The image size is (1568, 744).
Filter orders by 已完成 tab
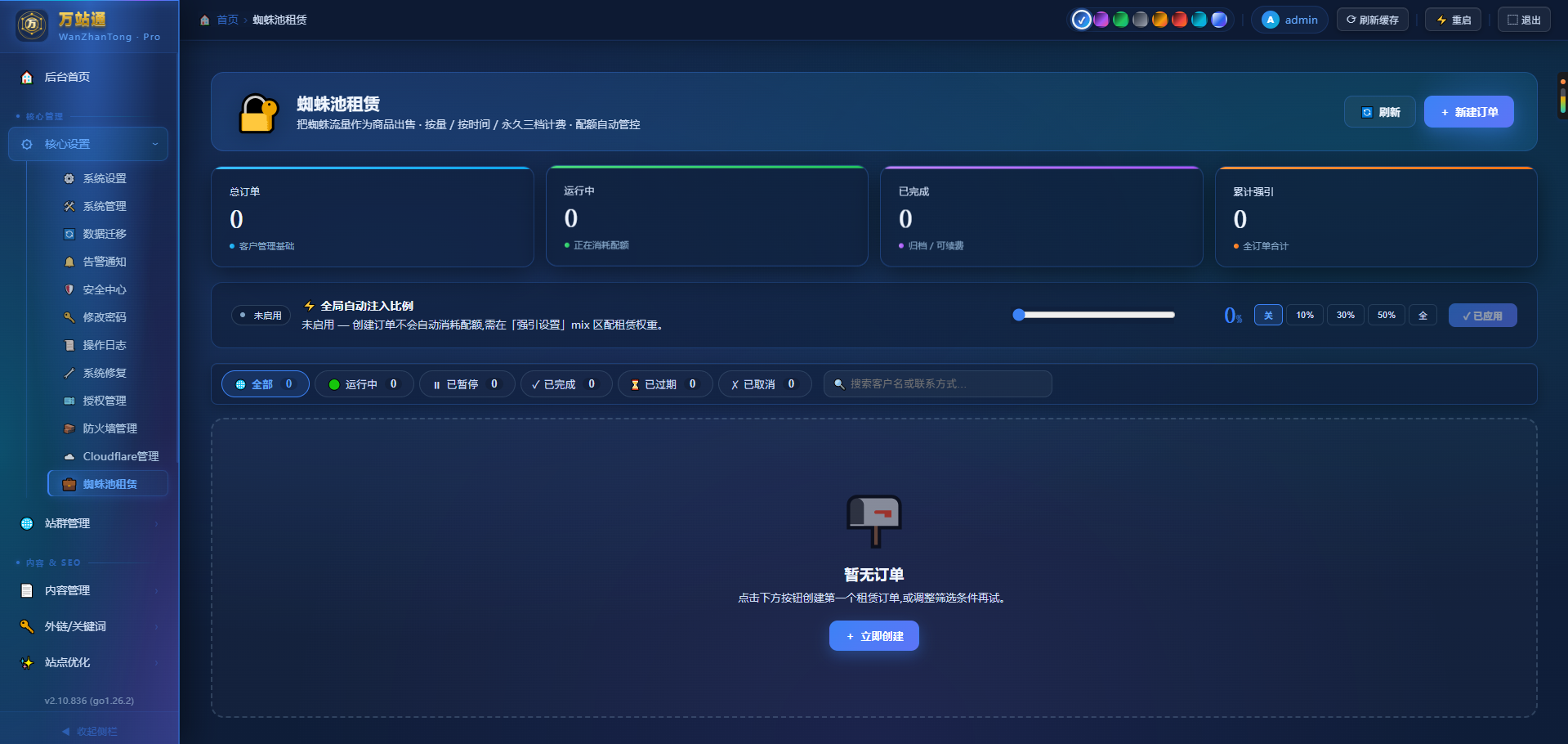click(x=565, y=384)
